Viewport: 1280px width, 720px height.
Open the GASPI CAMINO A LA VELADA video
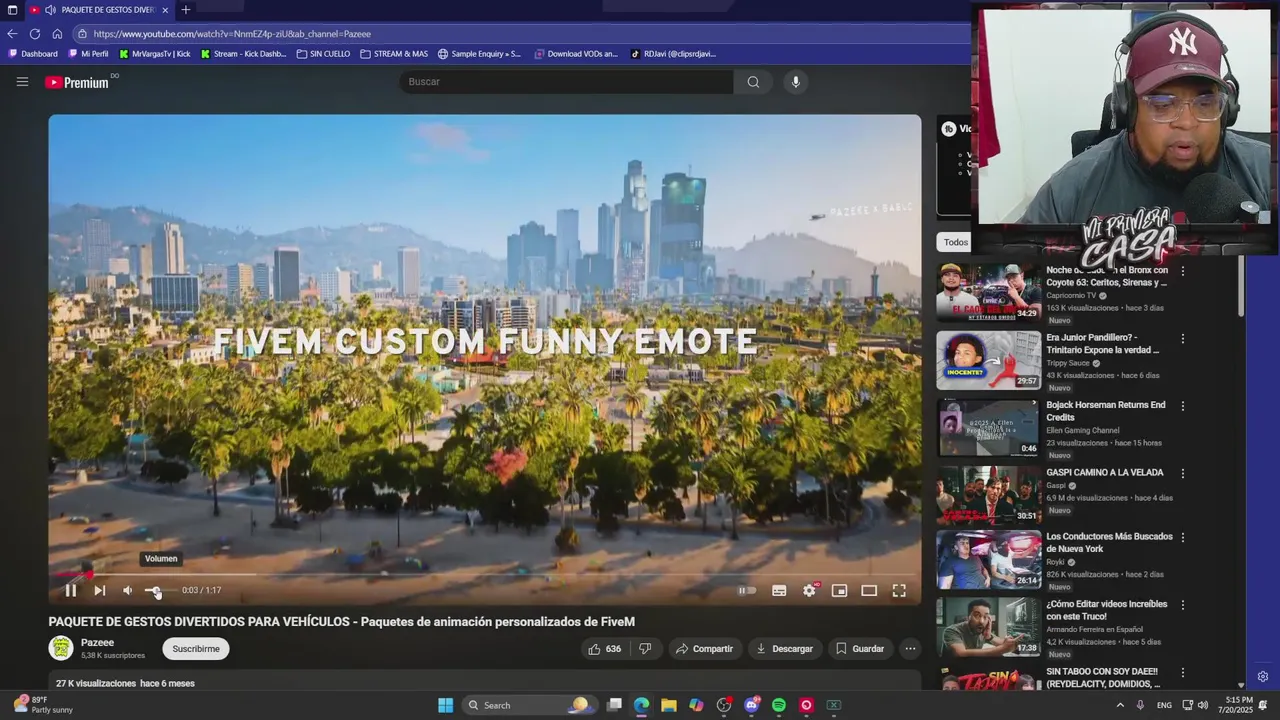click(988, 494)
